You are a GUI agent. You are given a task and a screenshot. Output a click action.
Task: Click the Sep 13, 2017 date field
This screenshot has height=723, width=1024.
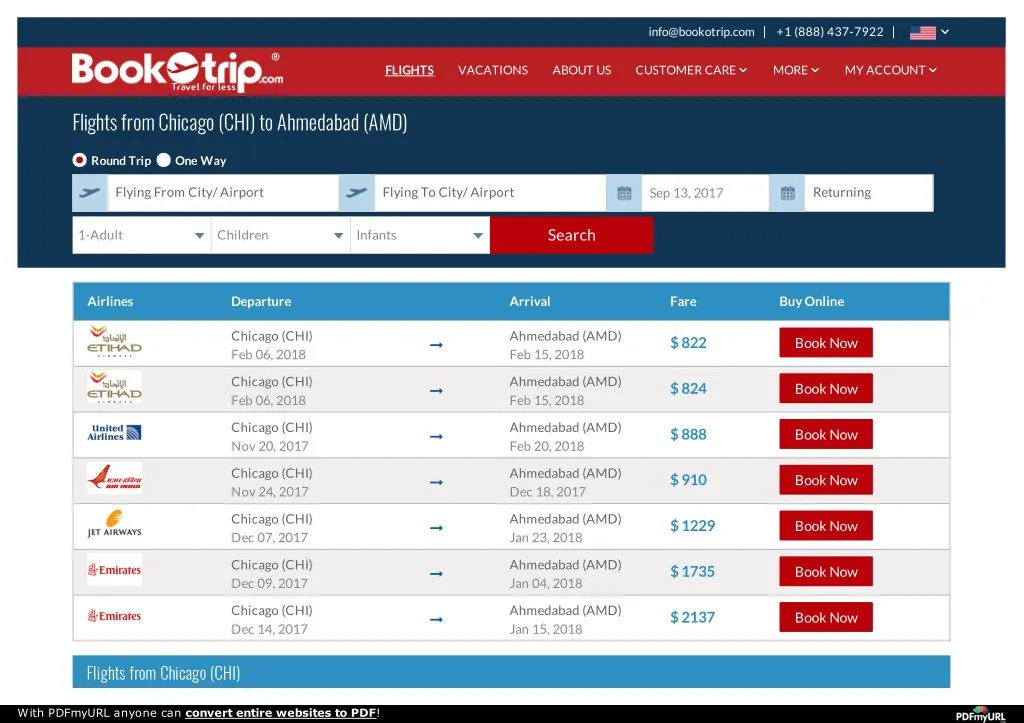pyautogui.click(x=705, y=193)
